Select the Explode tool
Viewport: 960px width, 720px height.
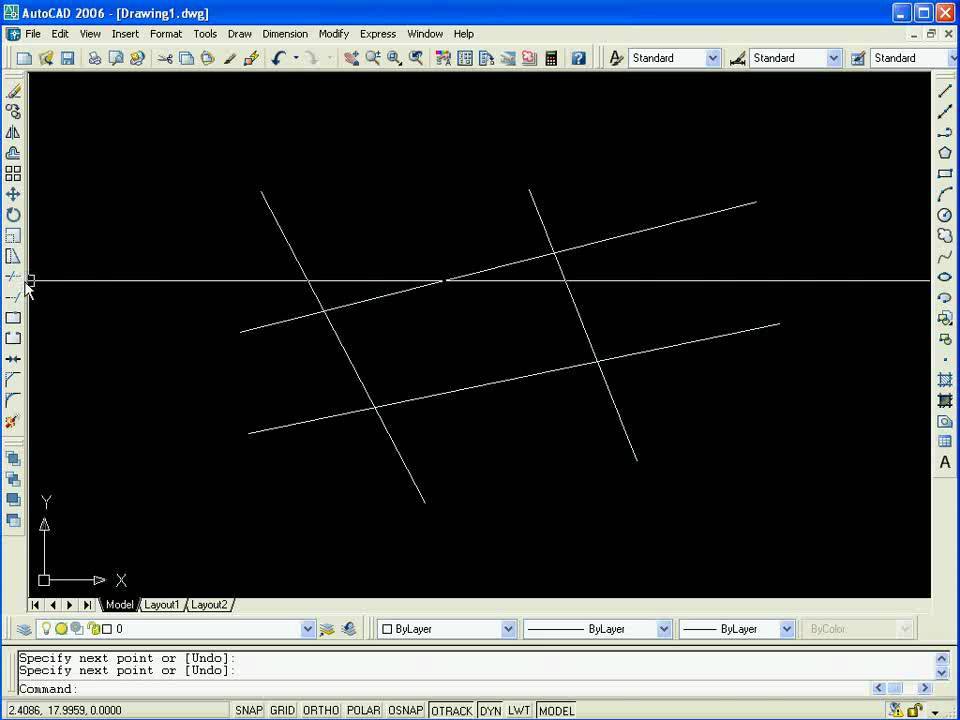point(13,421)
